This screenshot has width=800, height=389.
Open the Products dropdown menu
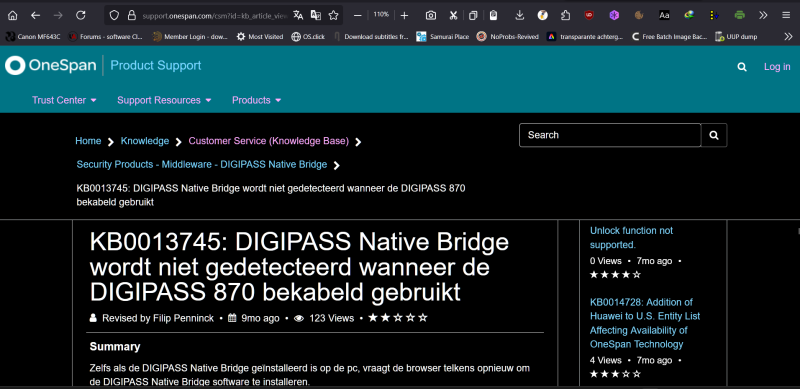point(257,100)
